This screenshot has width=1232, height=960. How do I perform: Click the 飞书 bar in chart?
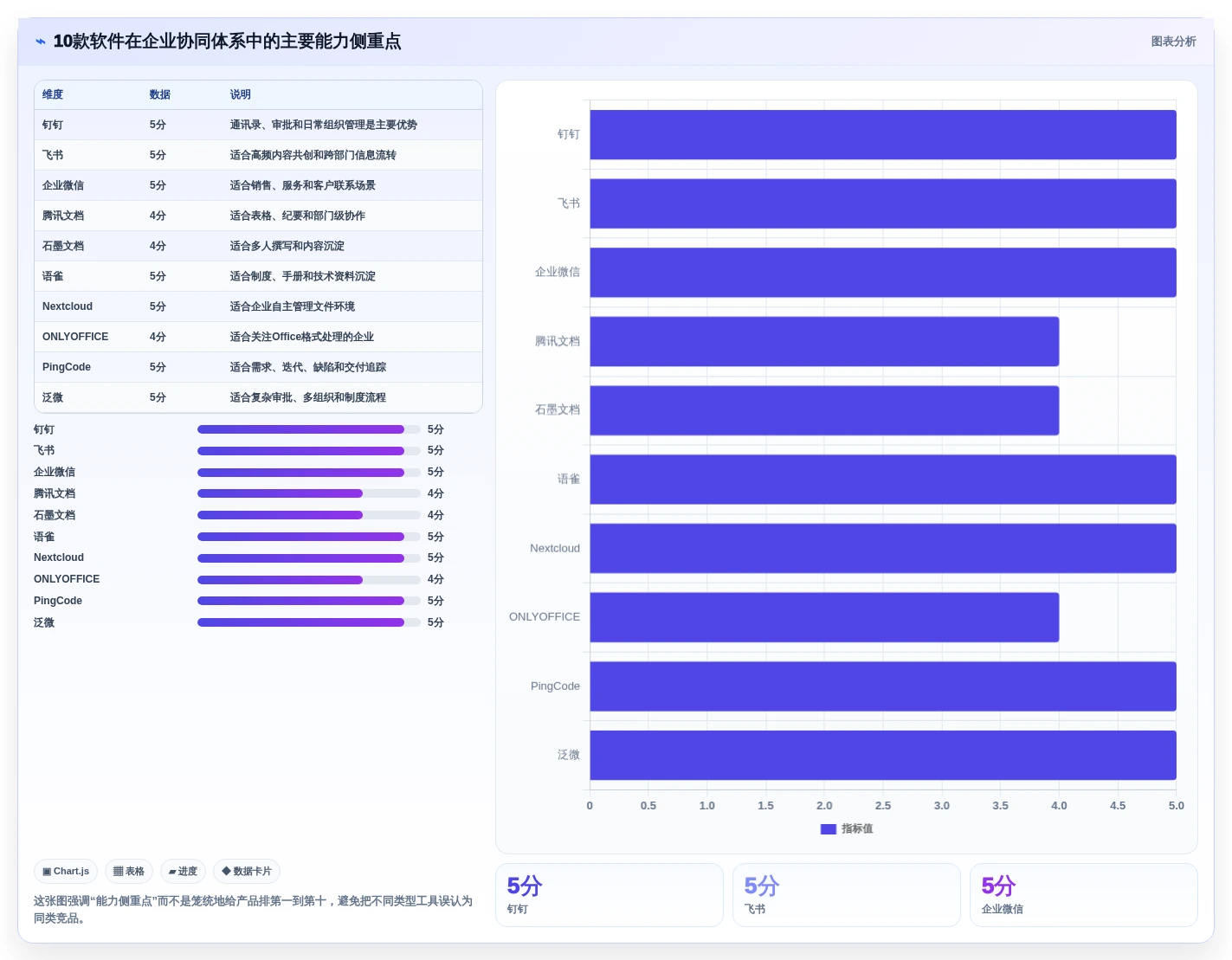point(883,203)
